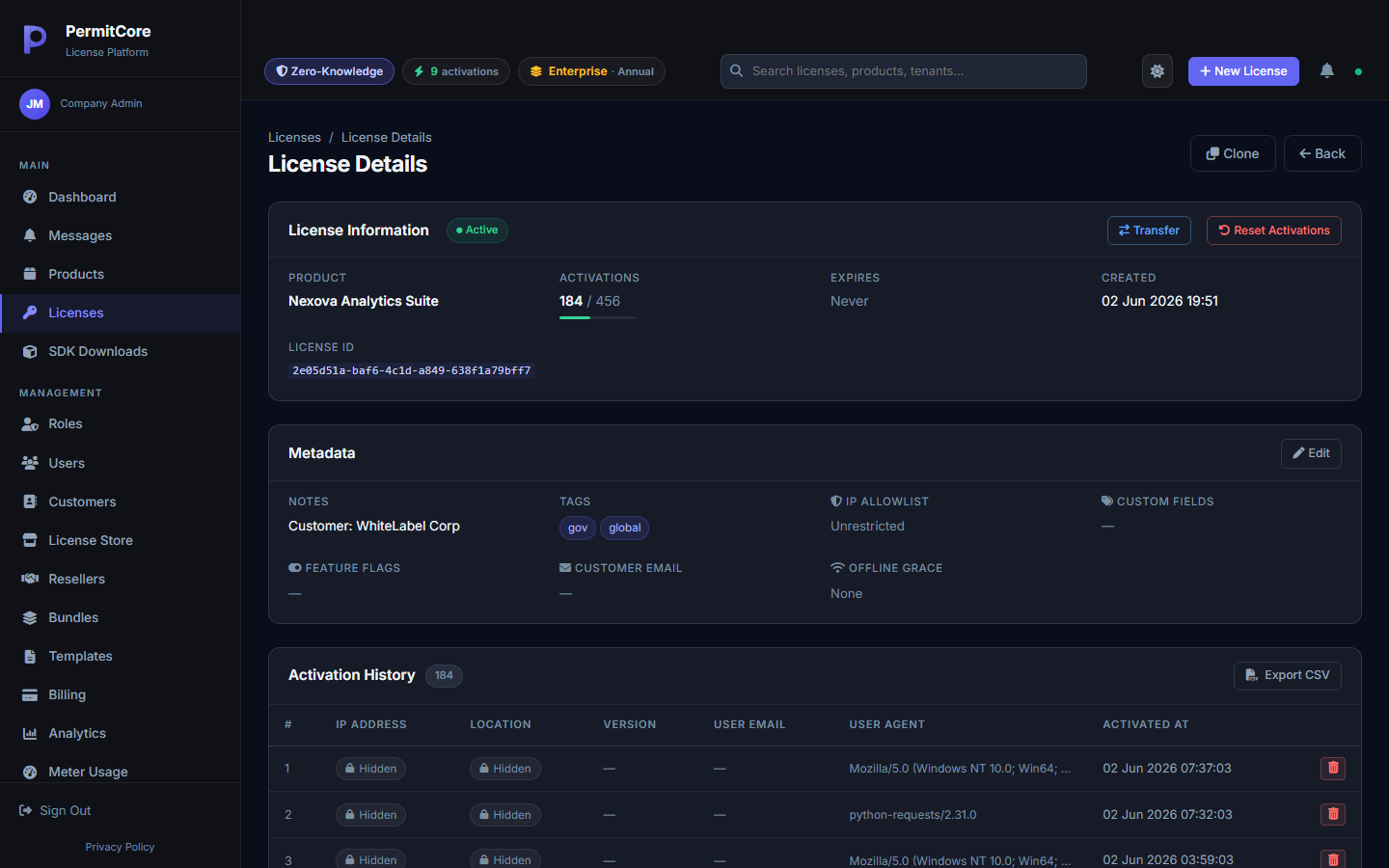The width and height of the screenshot is (1389, 868).
Task: Click Nexova Analytics Suite product name
Action: coord(364,301)
